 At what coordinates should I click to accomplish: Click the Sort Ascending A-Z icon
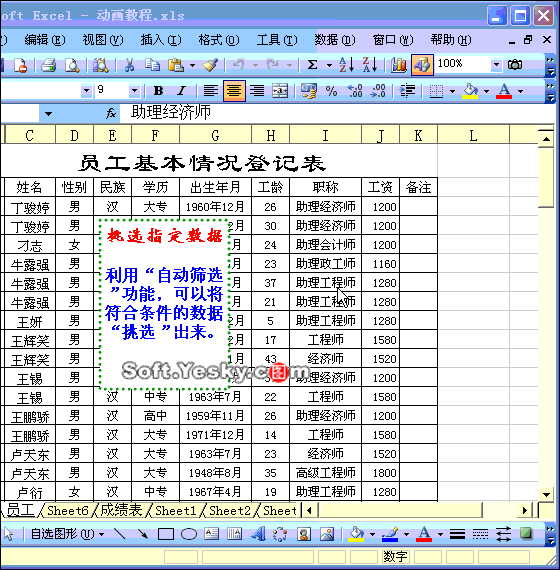(x=346, y=65)
